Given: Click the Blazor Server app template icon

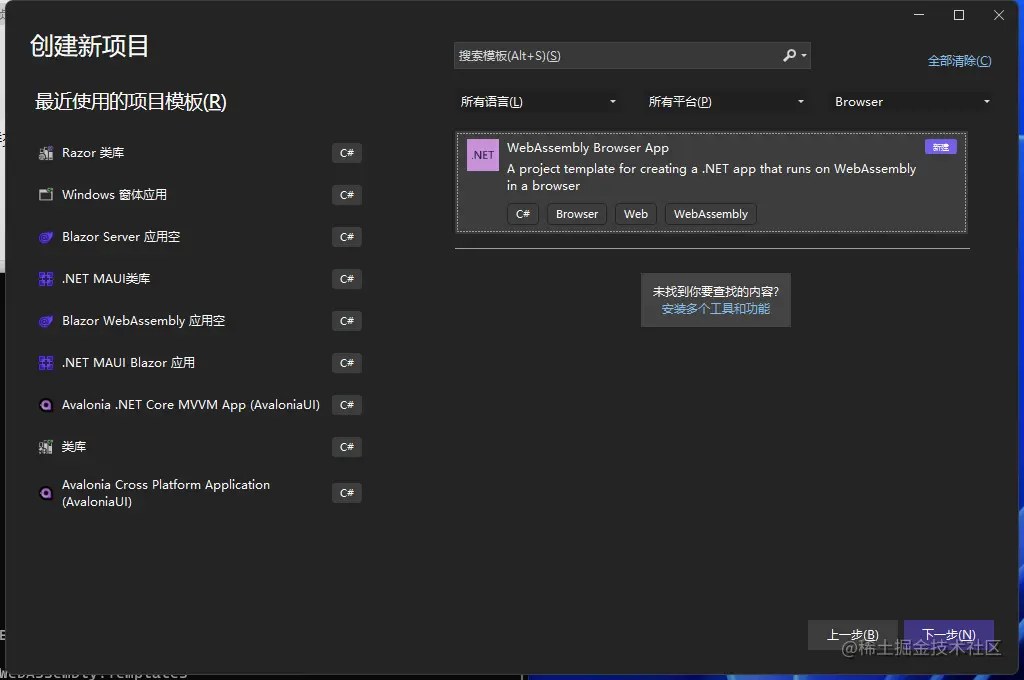Looking at the screenshot, I should click(46, 237).
